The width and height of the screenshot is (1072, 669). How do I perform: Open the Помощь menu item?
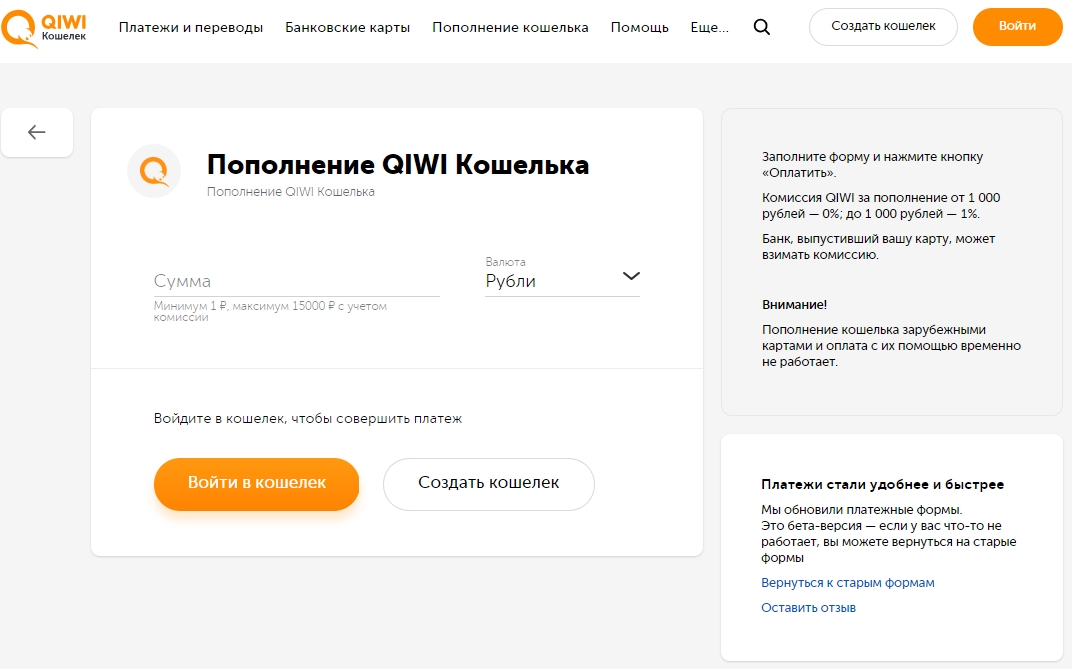pyautogui.click(x=639, y=27)
